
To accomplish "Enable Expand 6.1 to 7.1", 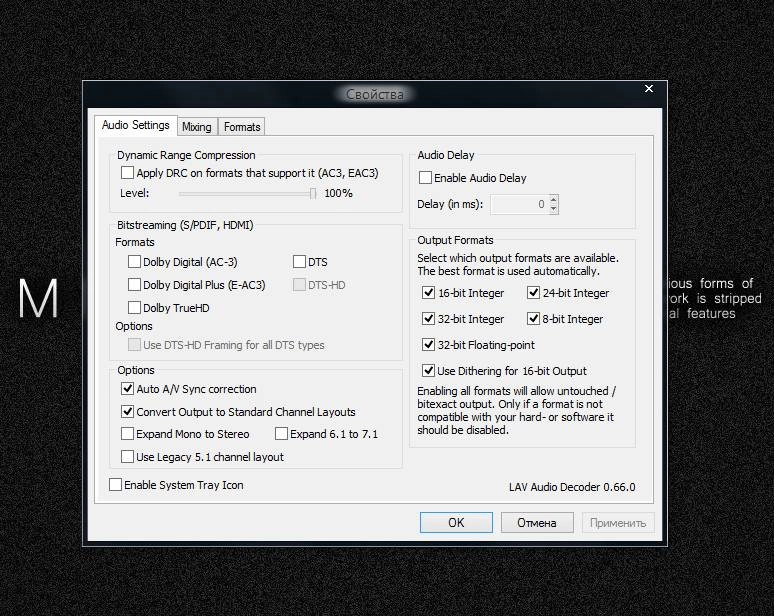I will coord(281,434).
